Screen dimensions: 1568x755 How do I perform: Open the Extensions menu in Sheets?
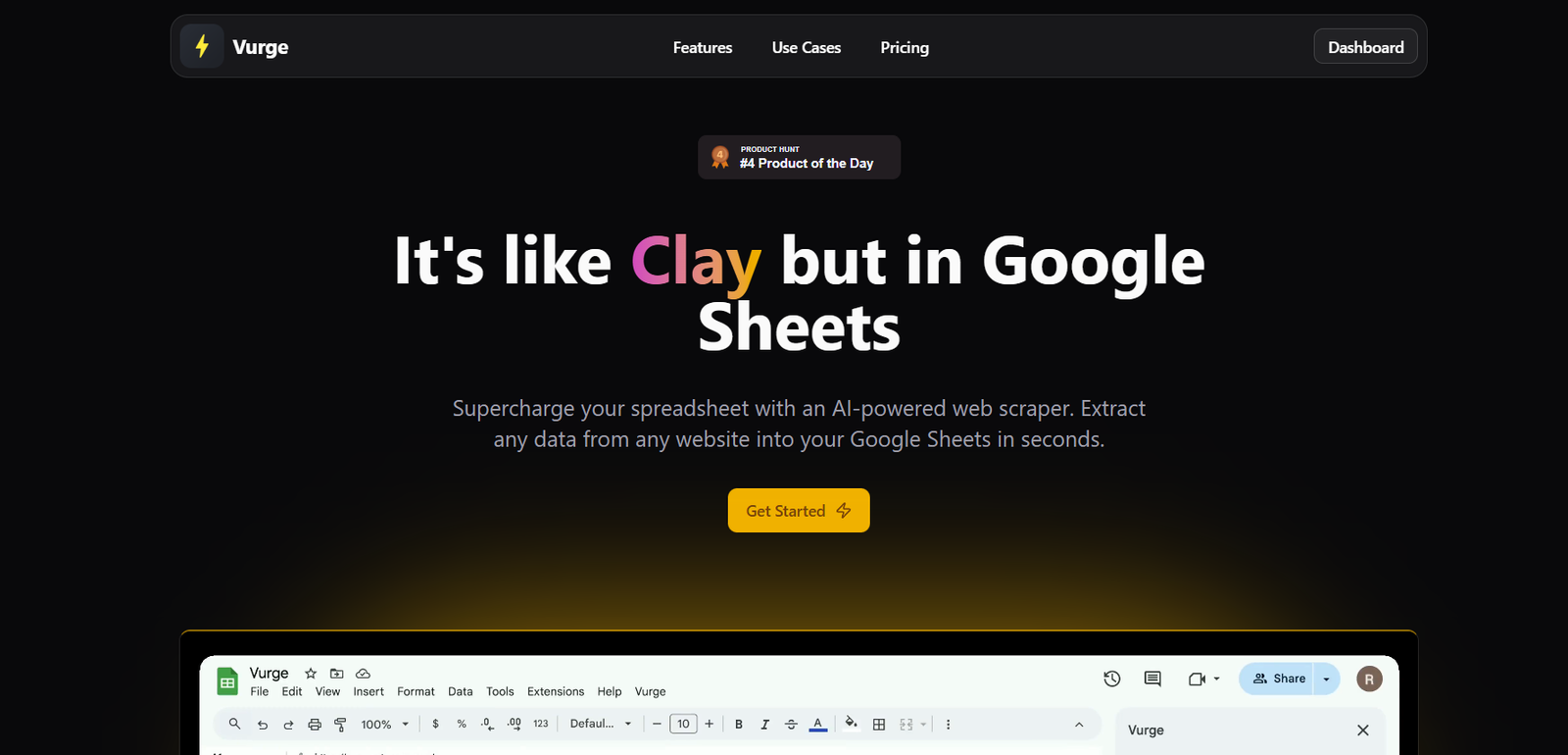(555, 691)
